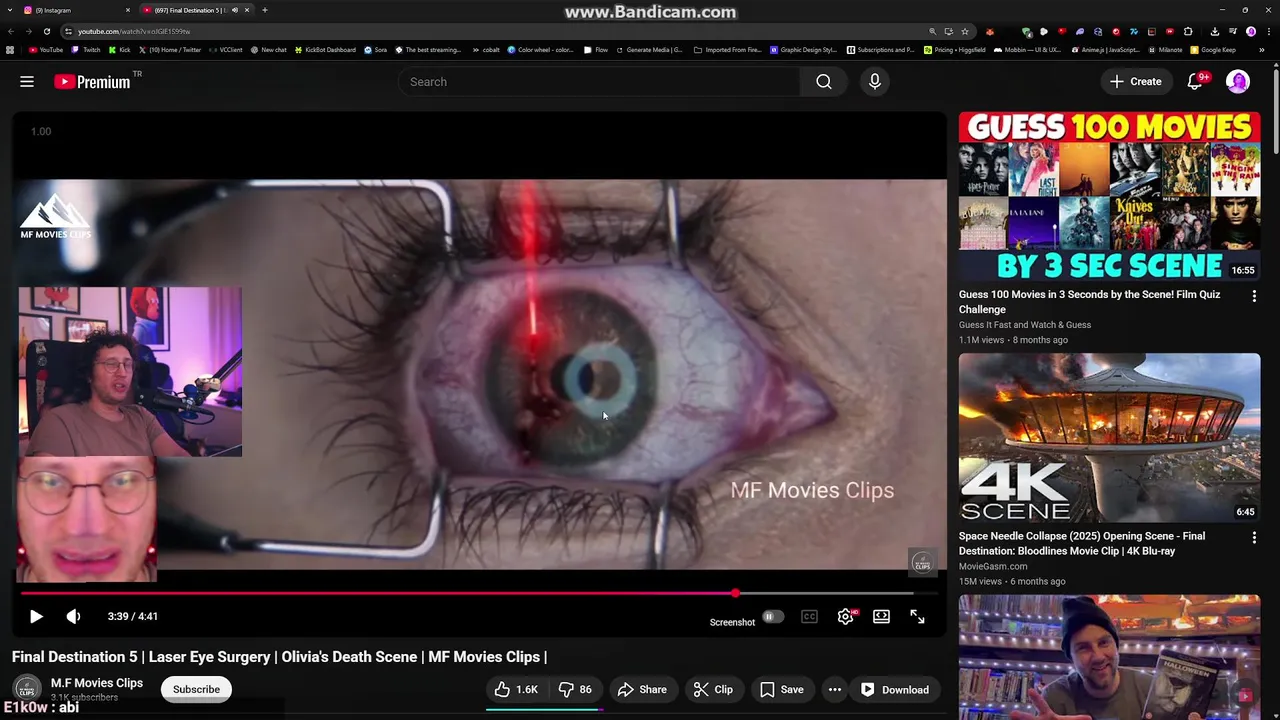Open the Kick bookmark

point(120,50)
